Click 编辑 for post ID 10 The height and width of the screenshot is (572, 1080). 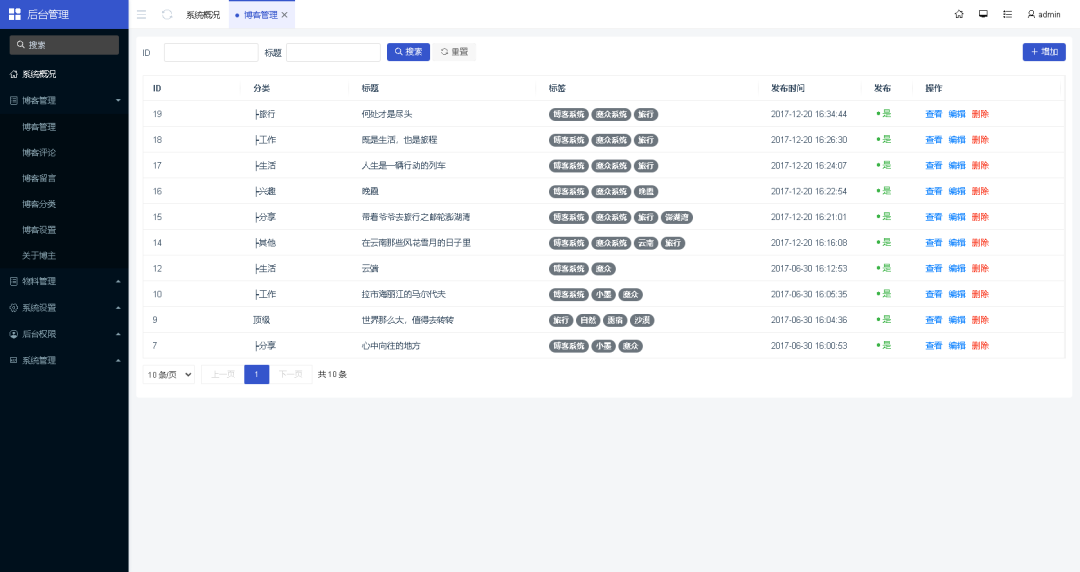click(x=957, y=294)
